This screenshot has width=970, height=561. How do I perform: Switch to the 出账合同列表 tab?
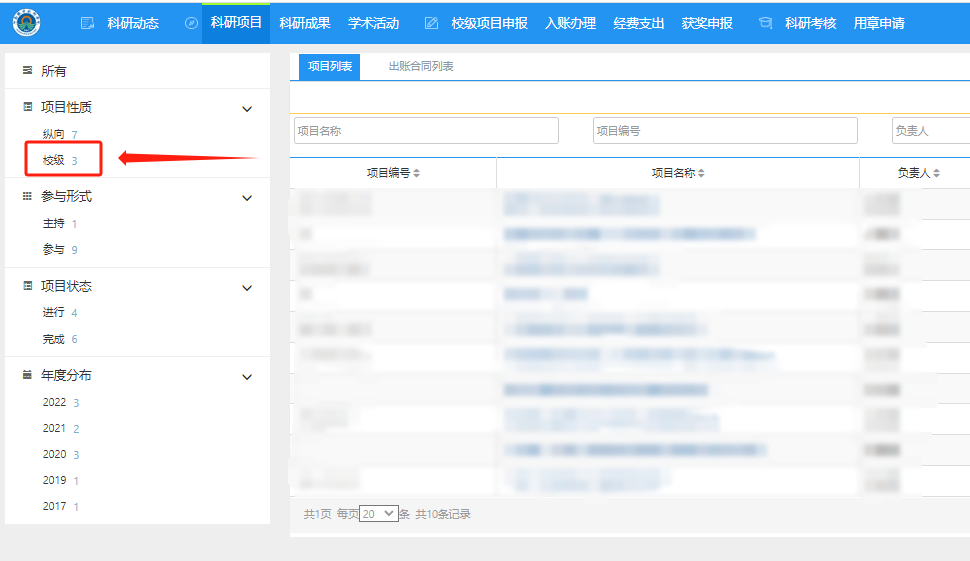(x=421, y=66)
